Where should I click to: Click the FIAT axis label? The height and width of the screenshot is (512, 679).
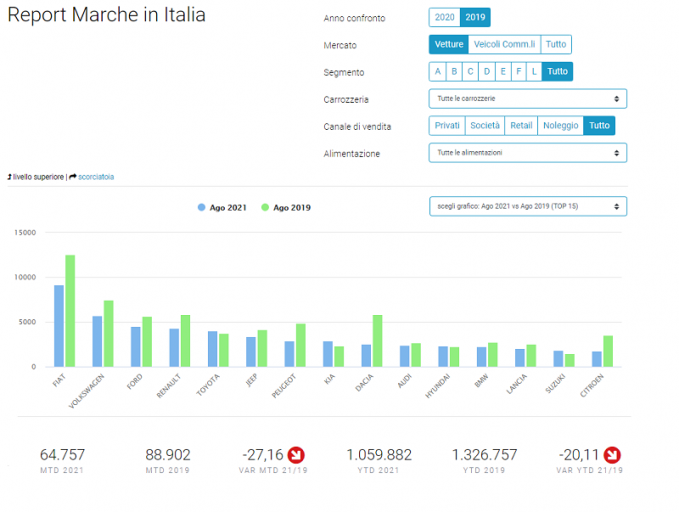click(58, 380)
